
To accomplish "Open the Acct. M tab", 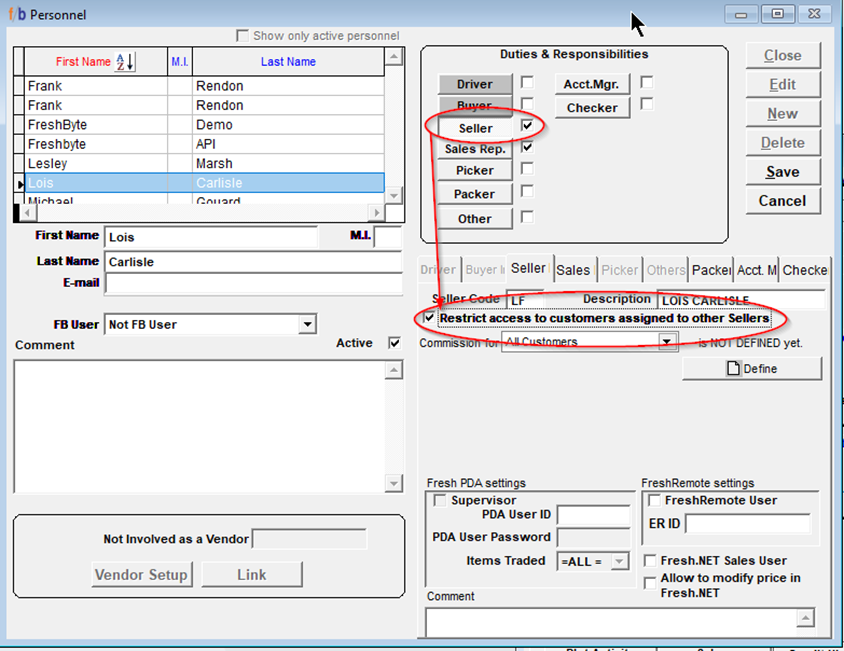I will (756, 269).
